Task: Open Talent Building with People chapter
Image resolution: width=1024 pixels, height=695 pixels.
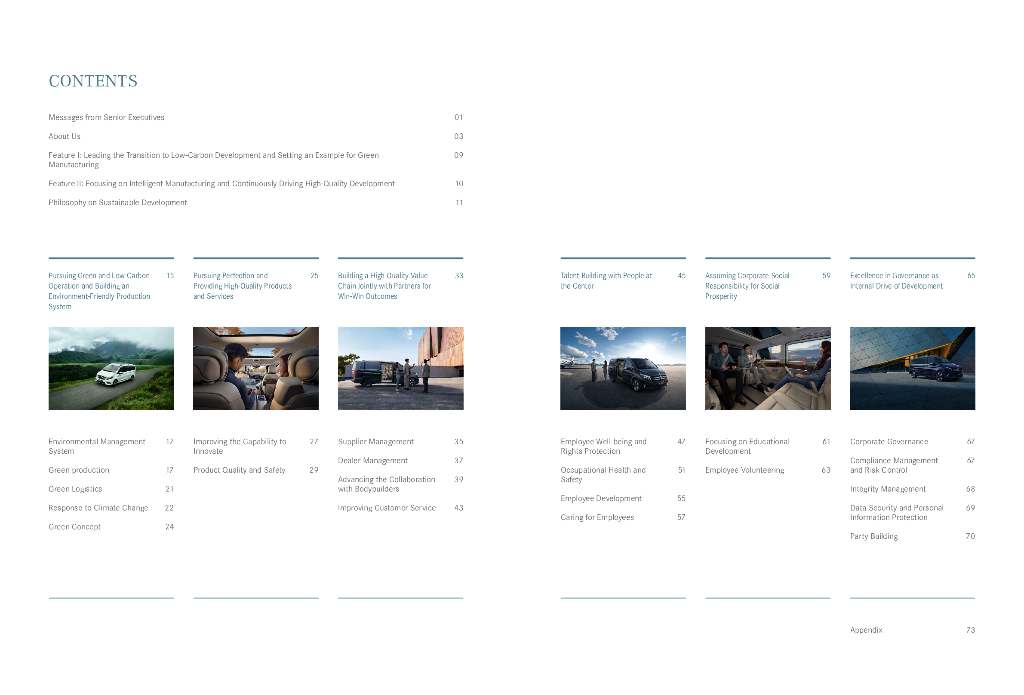Action: (606, 281)
